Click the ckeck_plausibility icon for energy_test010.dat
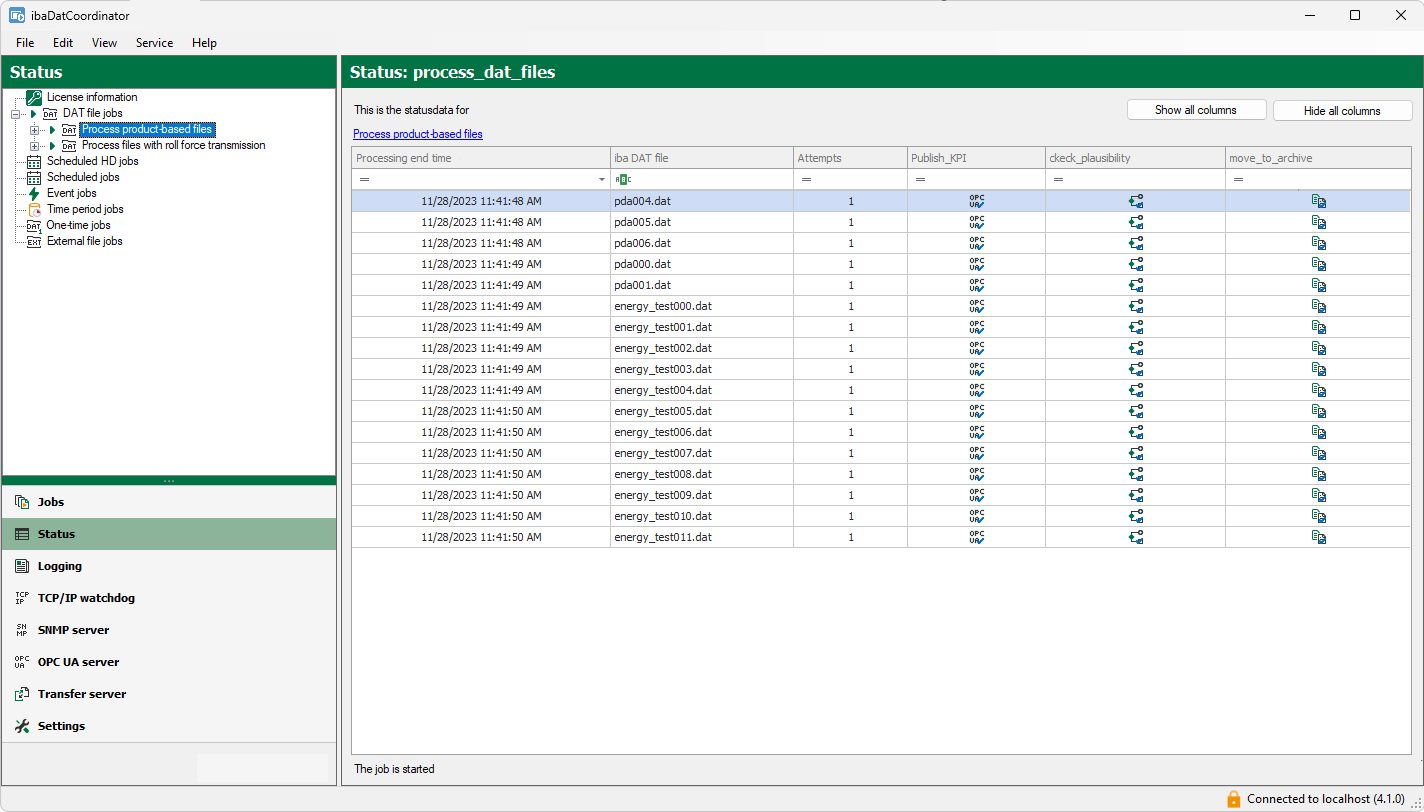This screenshot has height=812, width=1424. [1136, 516]
